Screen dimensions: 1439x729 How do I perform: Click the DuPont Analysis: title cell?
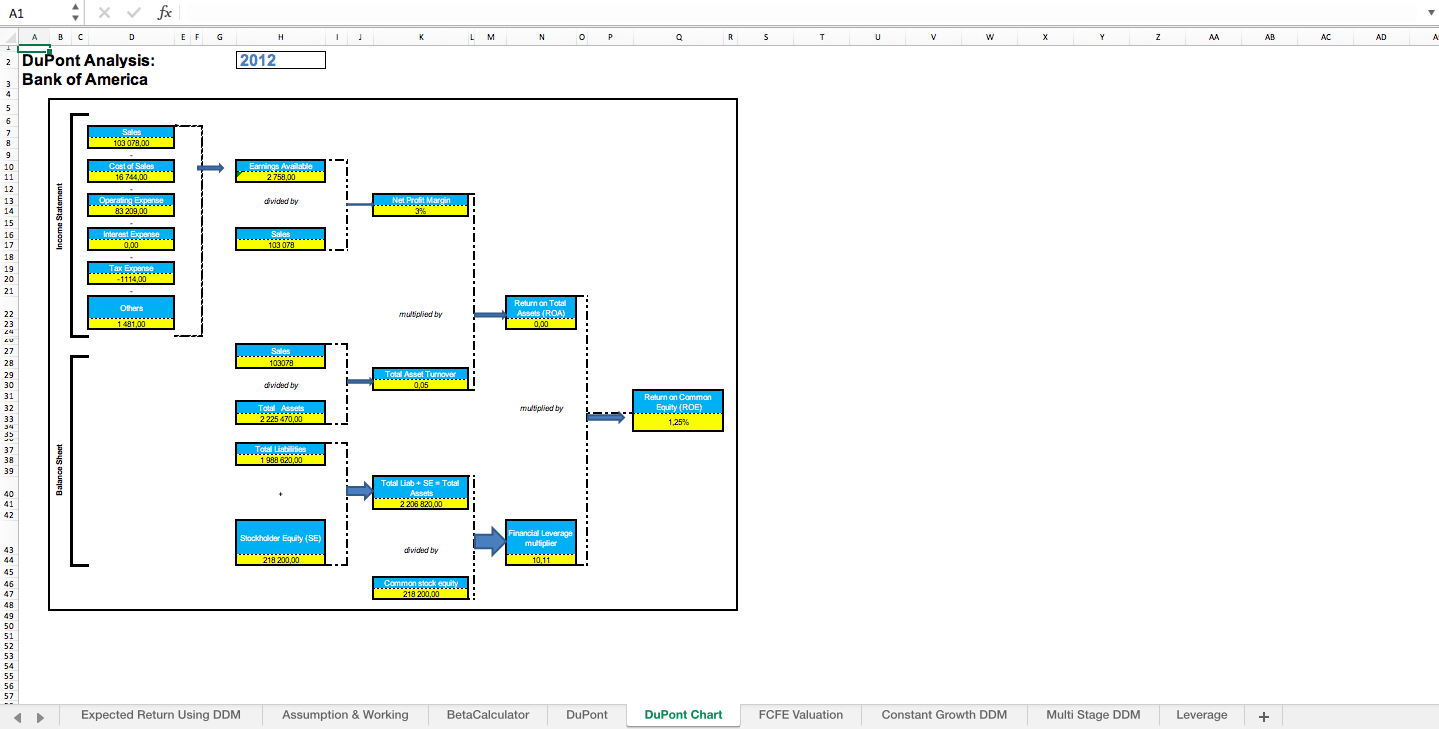coord(88,60)
